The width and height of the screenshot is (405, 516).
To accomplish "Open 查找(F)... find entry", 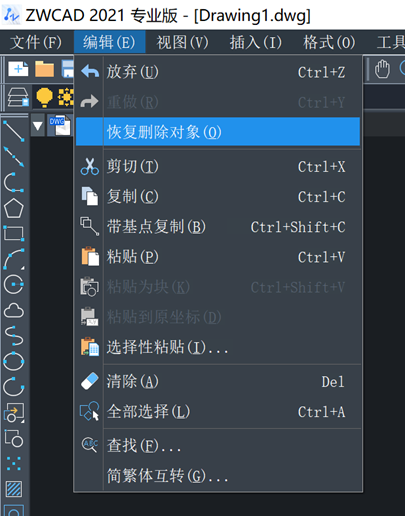I will 218,446.
